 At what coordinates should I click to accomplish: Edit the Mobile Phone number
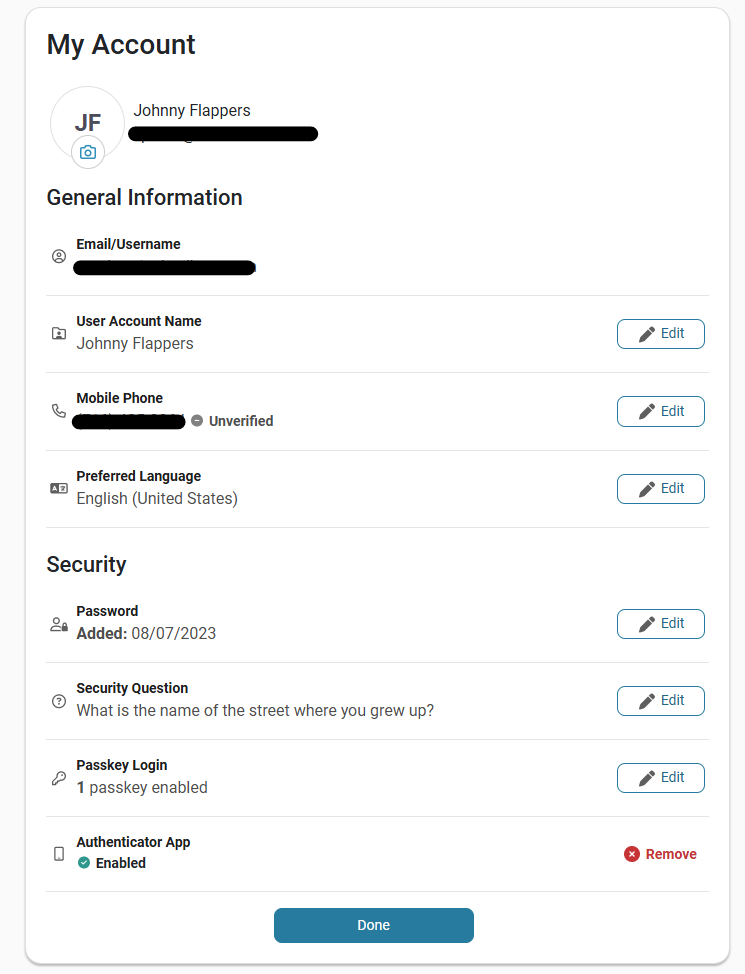tap(660, 411)
